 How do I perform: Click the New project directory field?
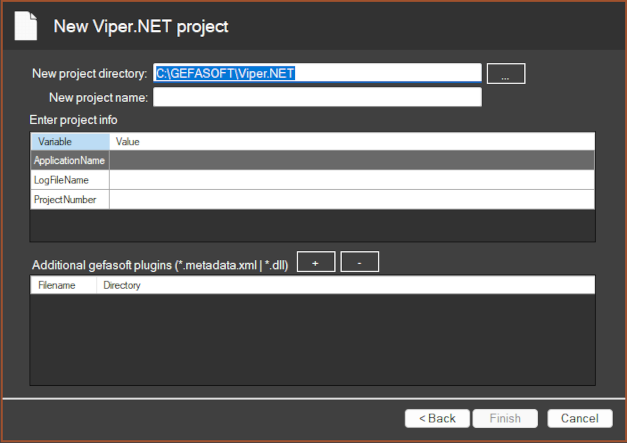tap(317, 73)
